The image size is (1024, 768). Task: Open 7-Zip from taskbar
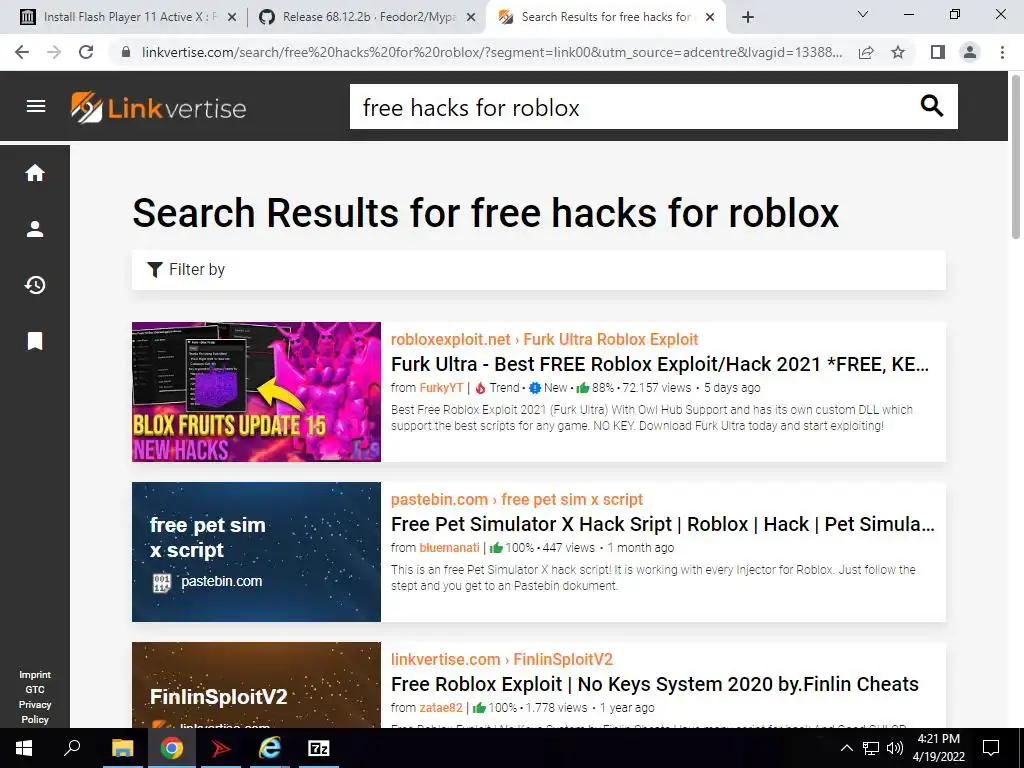[x=318, y=748]
